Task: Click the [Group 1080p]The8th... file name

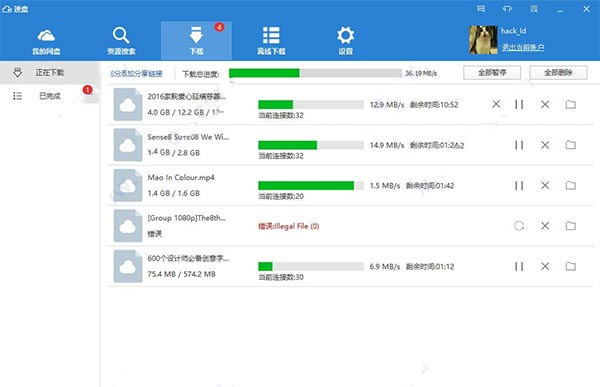Action: [187, 218]
